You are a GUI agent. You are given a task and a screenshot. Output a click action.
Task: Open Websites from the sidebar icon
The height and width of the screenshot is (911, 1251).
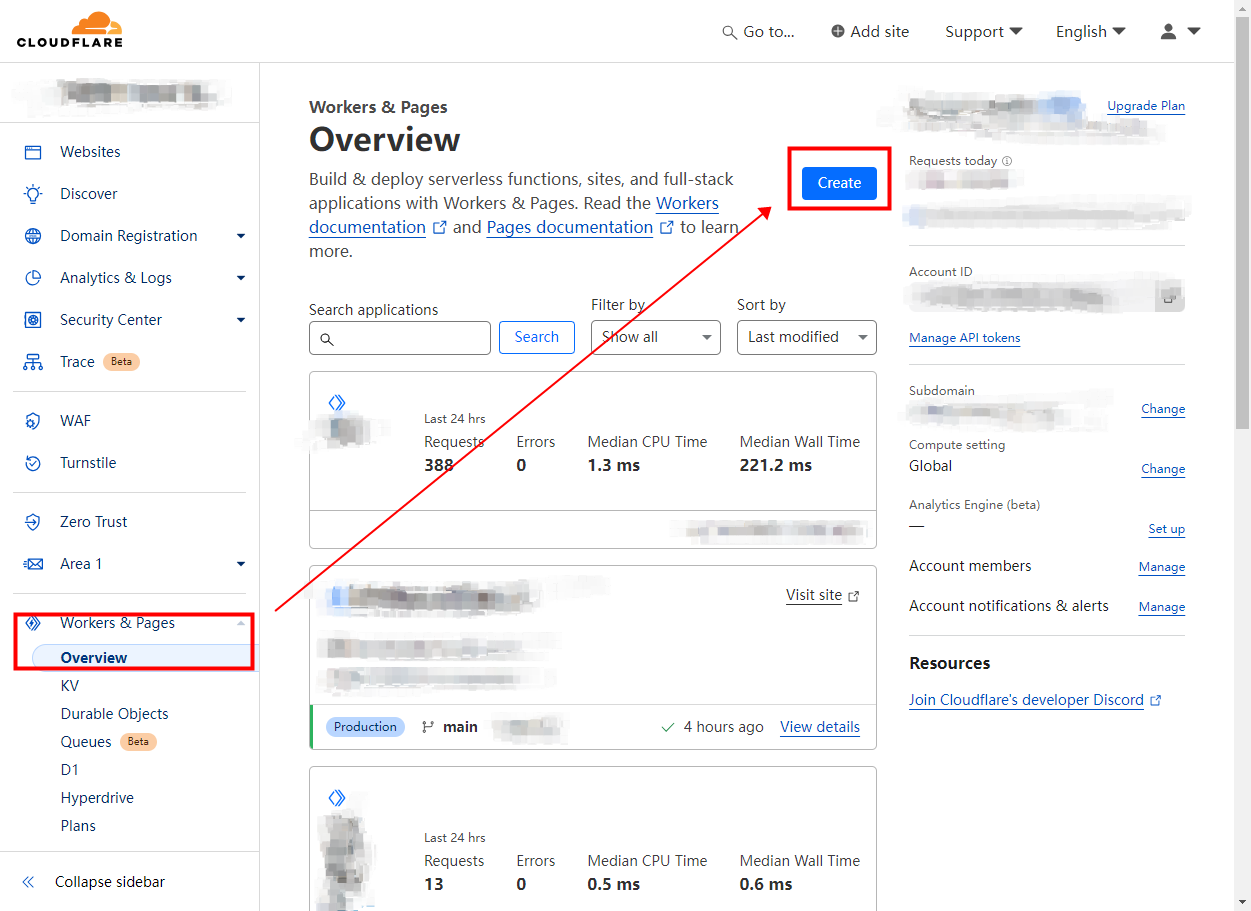[33, 152]
